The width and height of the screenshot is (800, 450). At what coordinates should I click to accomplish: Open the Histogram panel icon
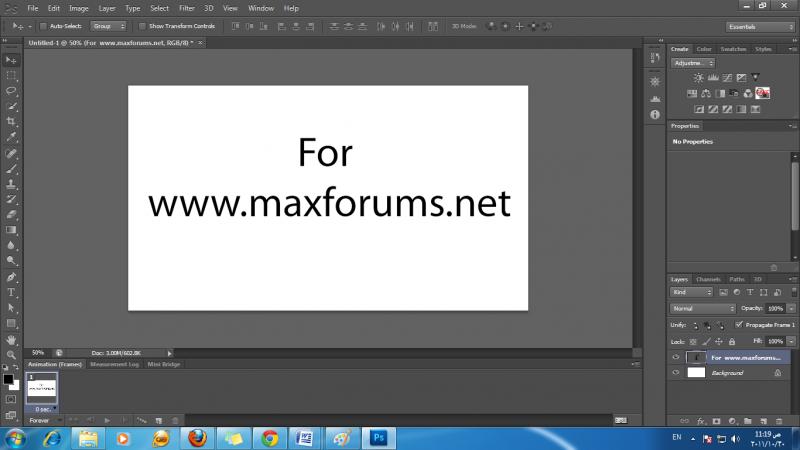pos(655,98)
